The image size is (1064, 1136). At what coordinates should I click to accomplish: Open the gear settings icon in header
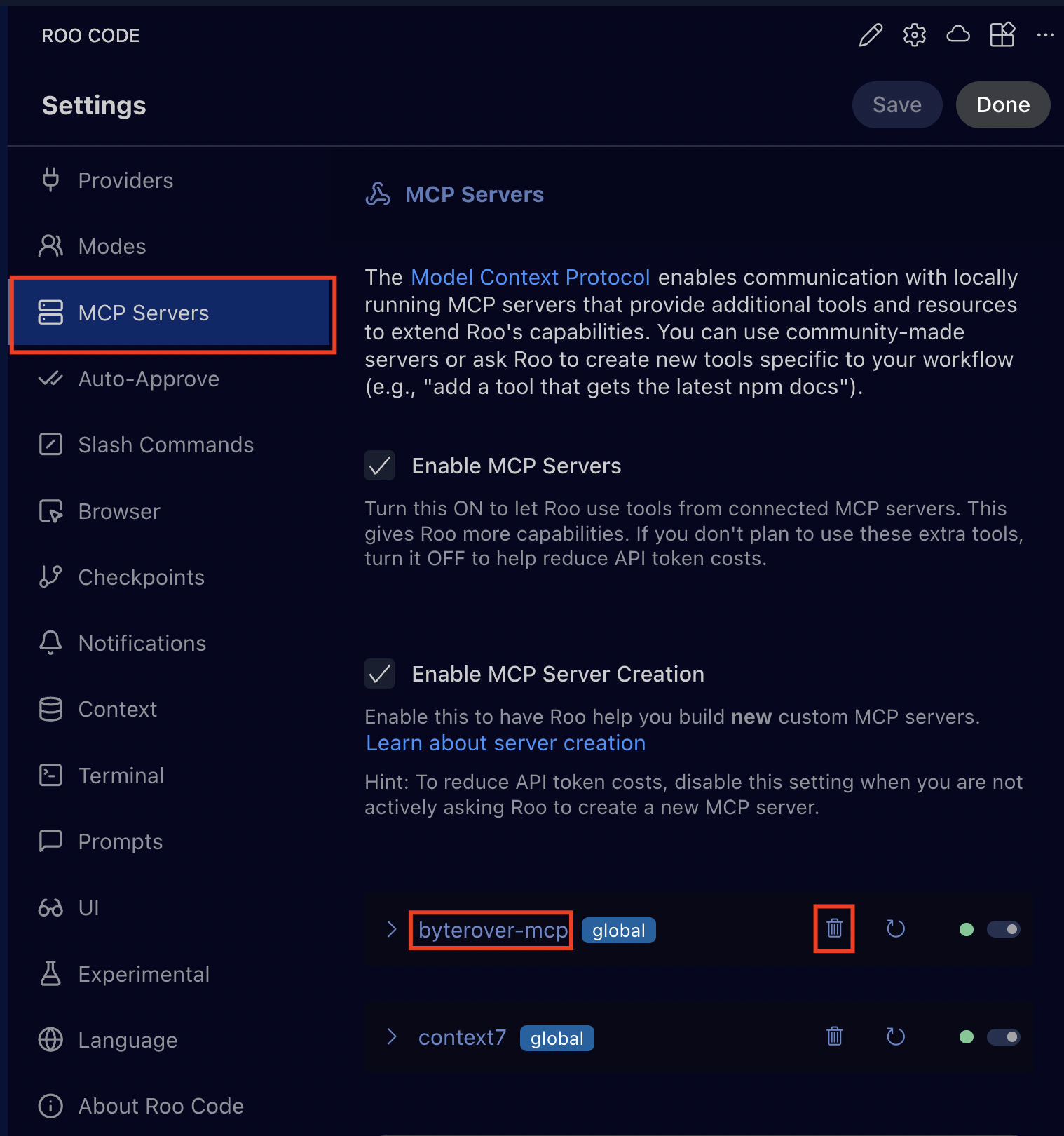pos(914,34)
